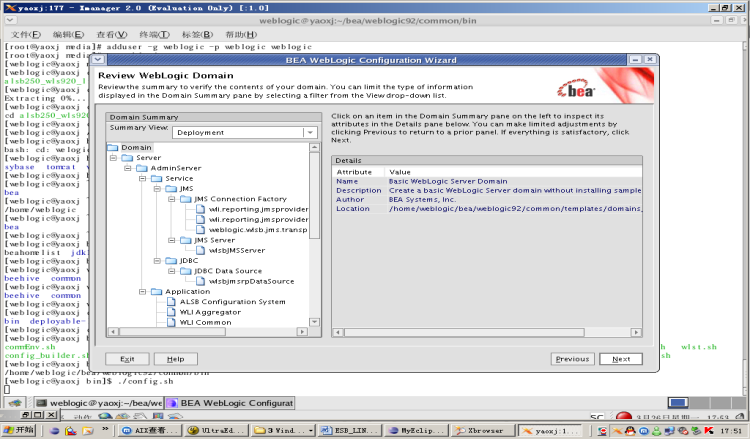Click the Help button
Image resolution: width=750 pixels, height=439 pixels.
click(x=176, y=359)
